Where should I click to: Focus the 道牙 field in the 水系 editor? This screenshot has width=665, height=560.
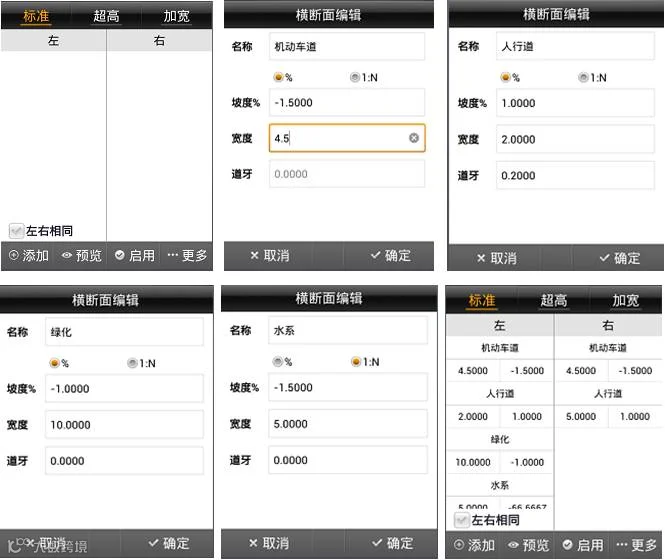point(348,460)
